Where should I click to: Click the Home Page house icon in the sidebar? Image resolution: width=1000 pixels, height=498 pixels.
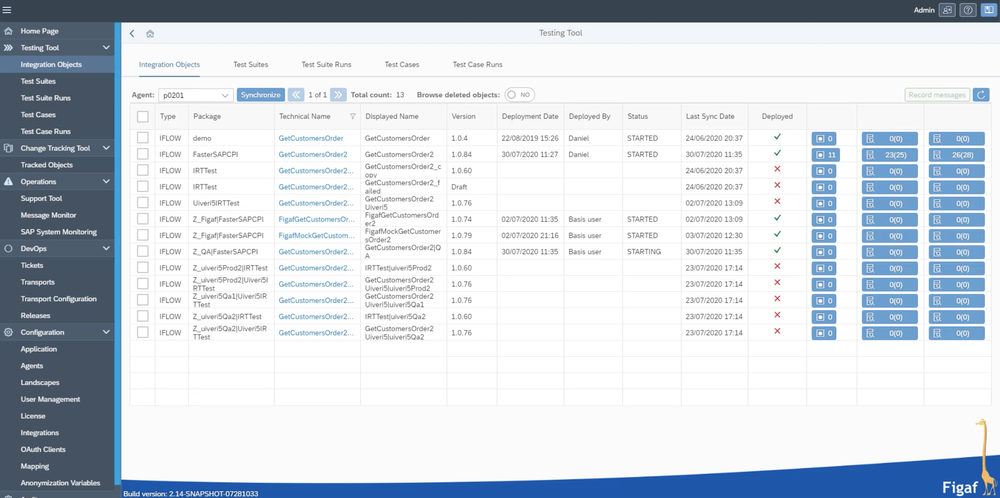[8, 31]
